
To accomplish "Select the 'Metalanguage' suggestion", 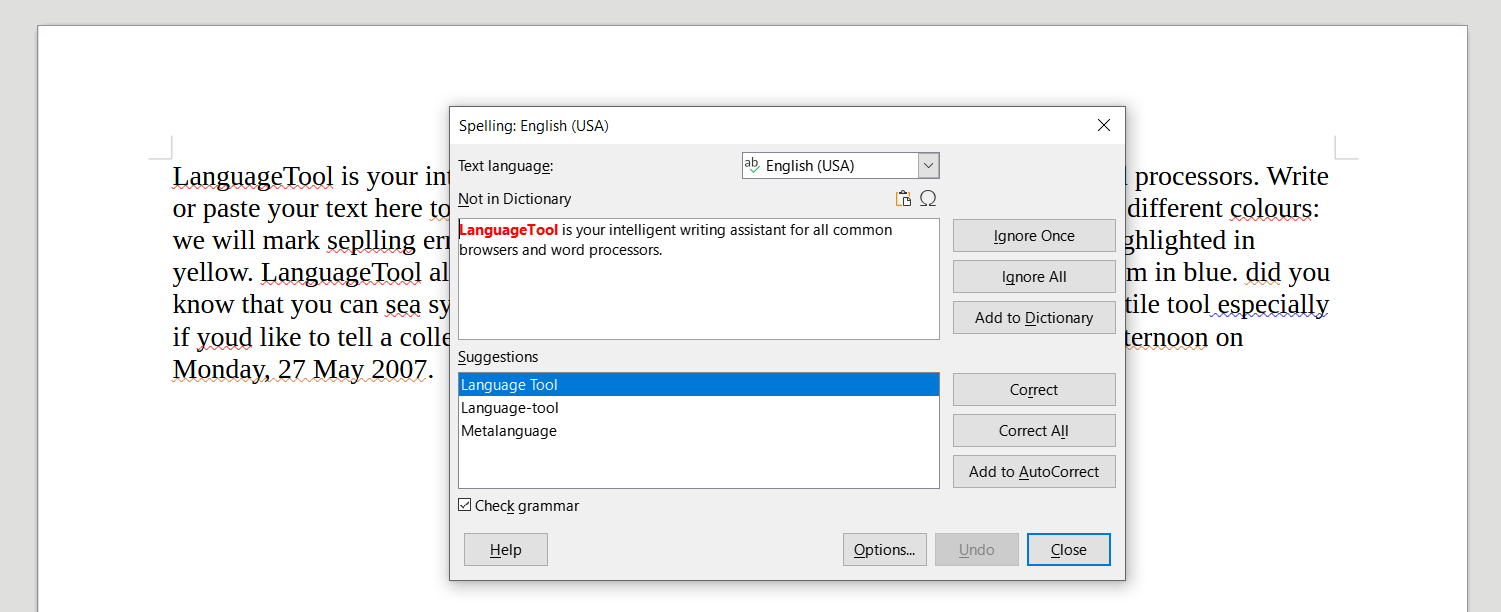I will [699, 431].
